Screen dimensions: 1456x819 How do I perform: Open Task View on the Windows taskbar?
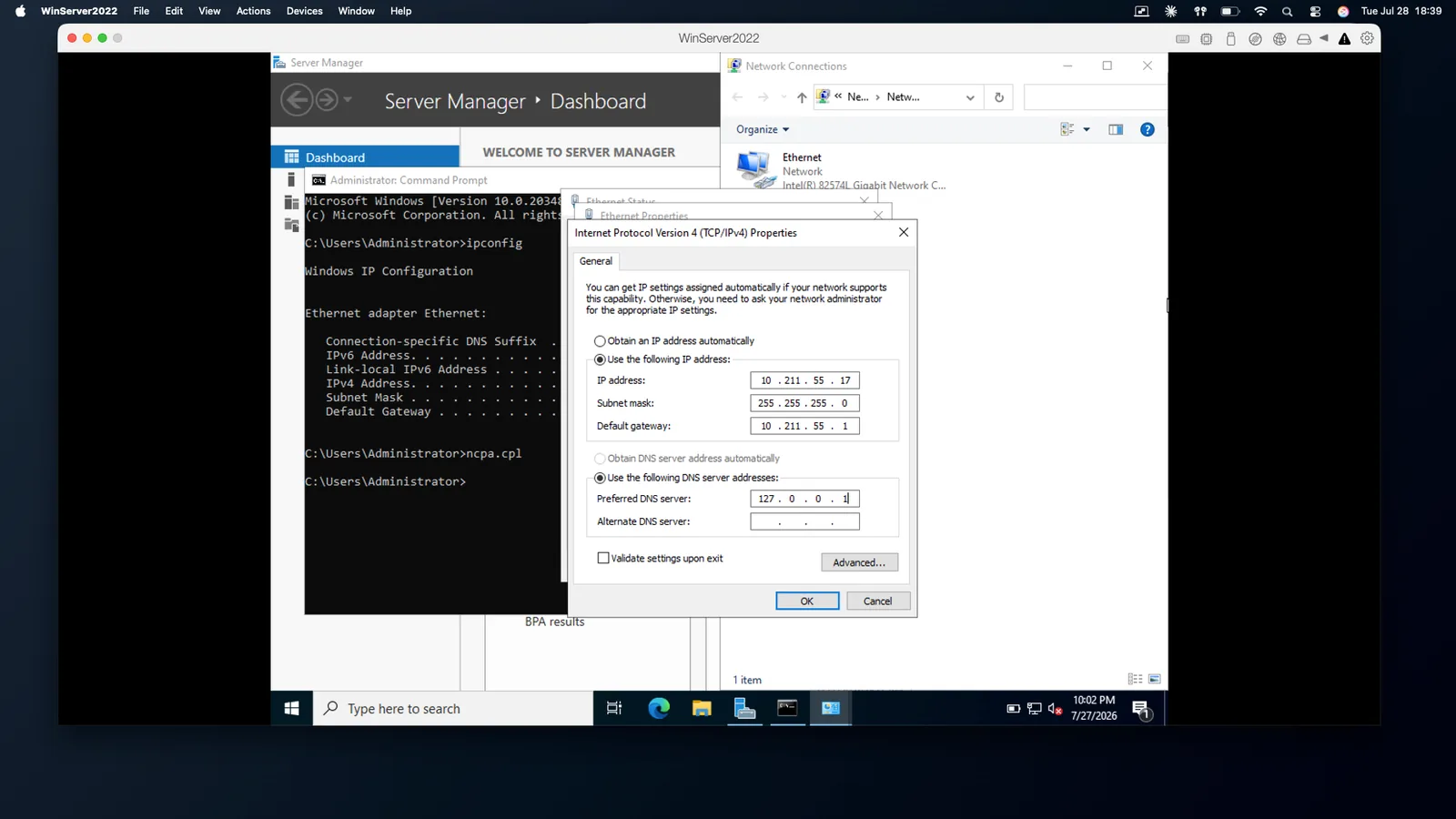(614, 708)
